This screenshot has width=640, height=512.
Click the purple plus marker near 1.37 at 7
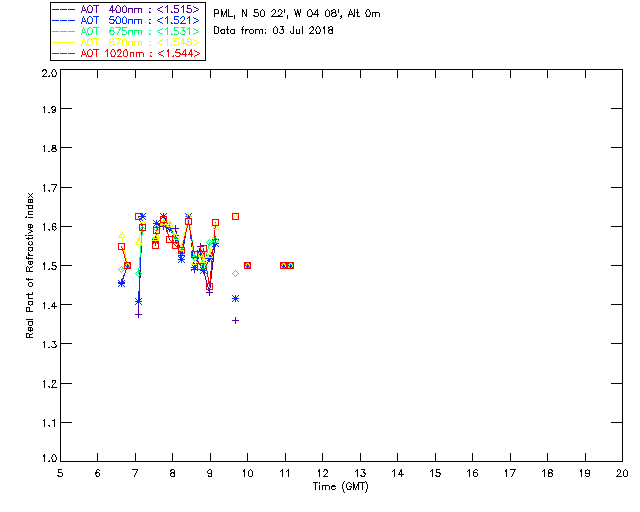pyautogui.click(x=139, y=315)
